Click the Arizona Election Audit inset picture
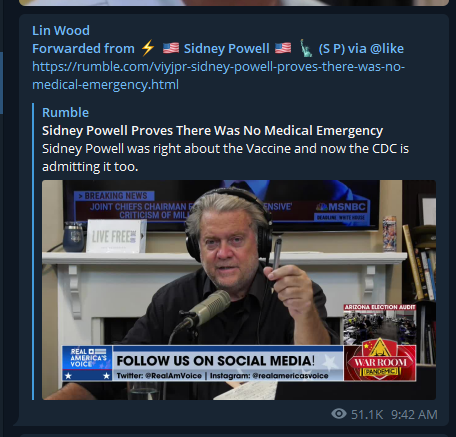The height and width of the screenshot is (437, 456). (x=380, y=323)
